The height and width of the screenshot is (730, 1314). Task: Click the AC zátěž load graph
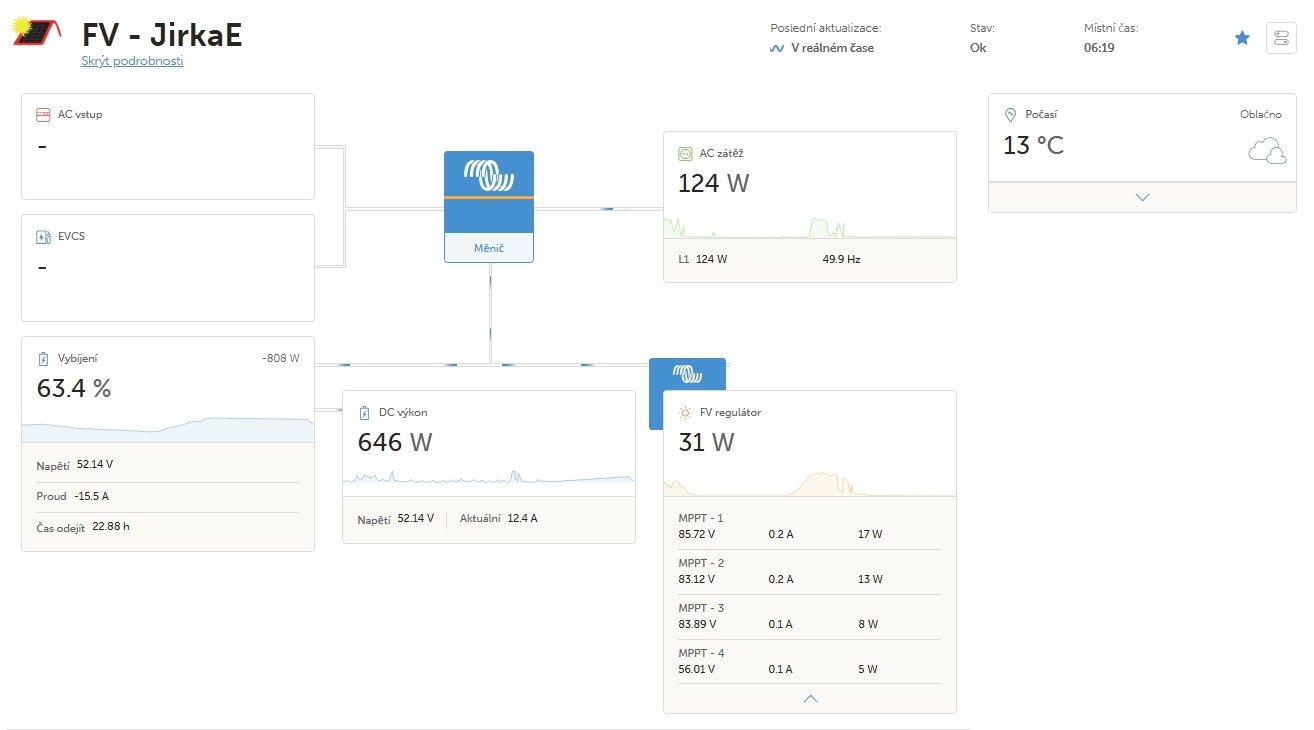[x=810, y=227]
